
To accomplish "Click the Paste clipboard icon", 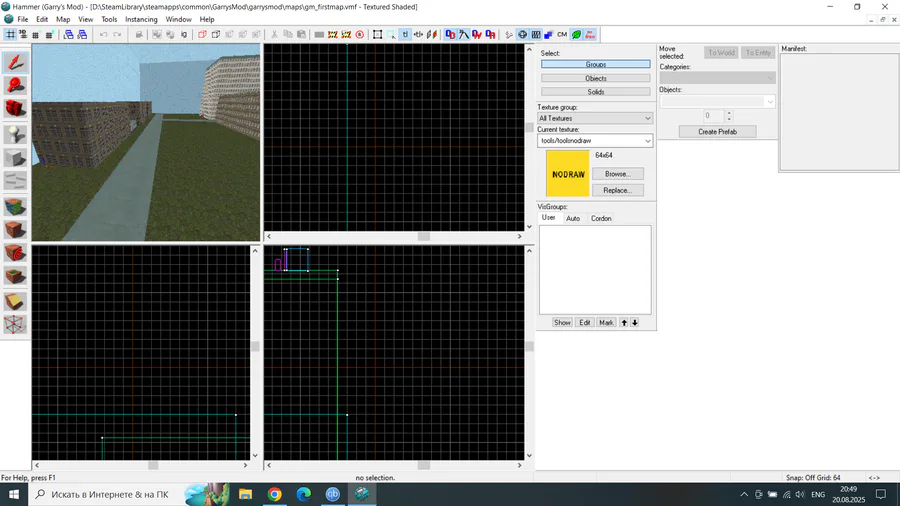I will tap(301, 34).
